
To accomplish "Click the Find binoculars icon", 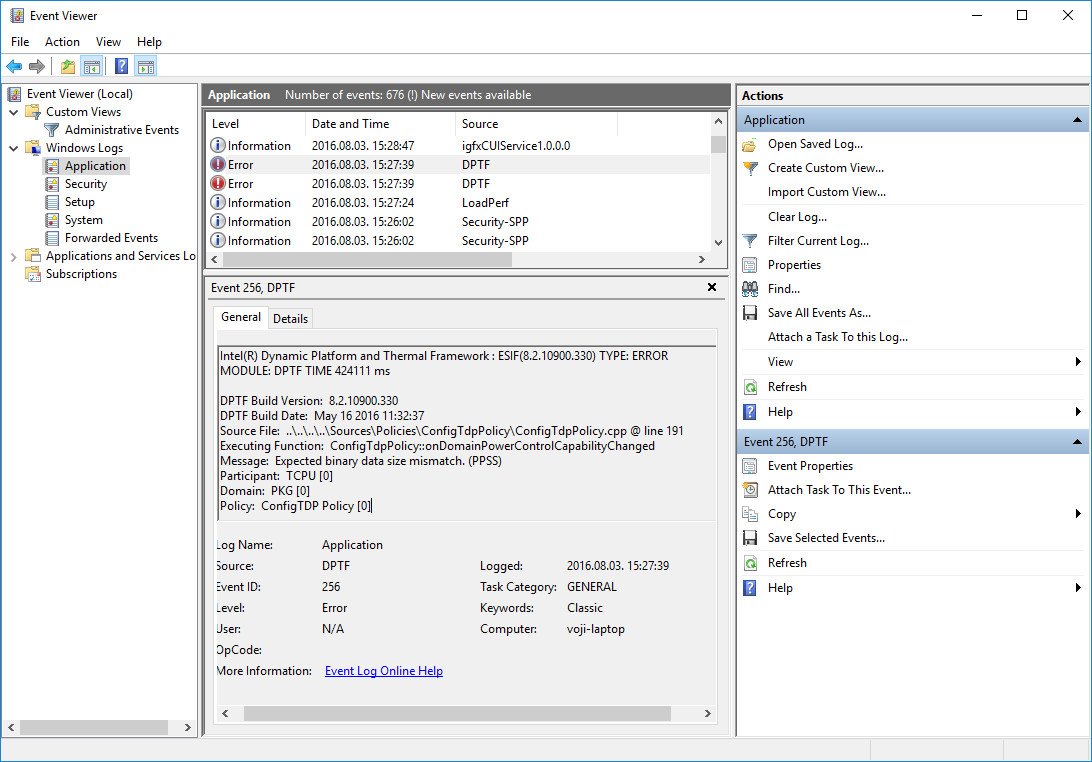I will (750, 289).
